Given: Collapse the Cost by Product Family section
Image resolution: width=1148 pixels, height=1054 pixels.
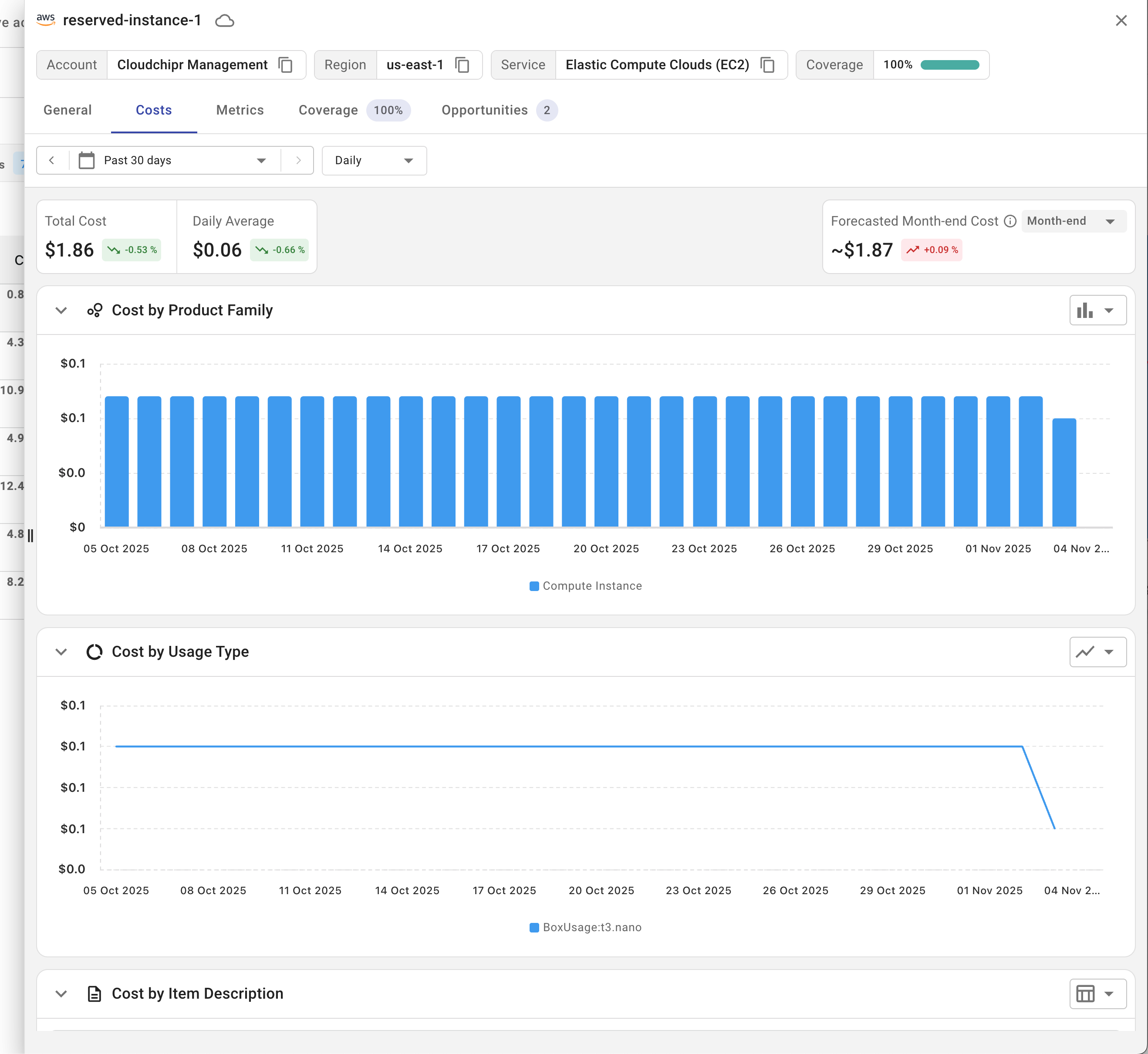Looking at the screenshot, I should click(61, 311).
